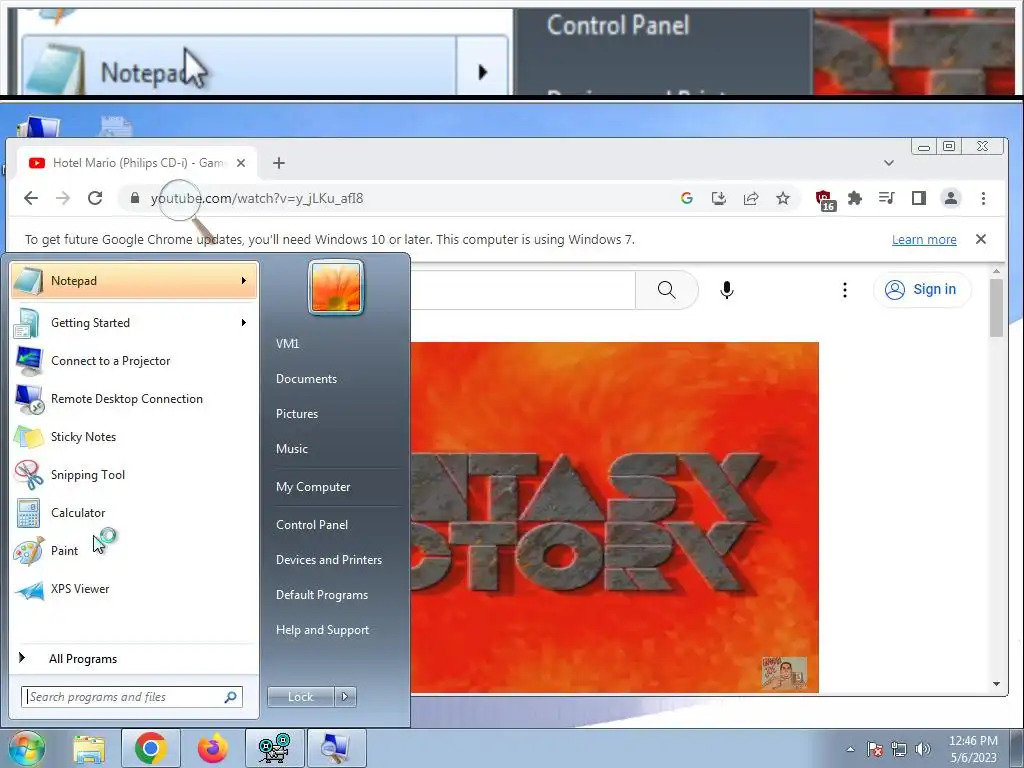Open Music from the Start menu
The height and width of the screenshot is (768, 1024).
tap(291, 449)
